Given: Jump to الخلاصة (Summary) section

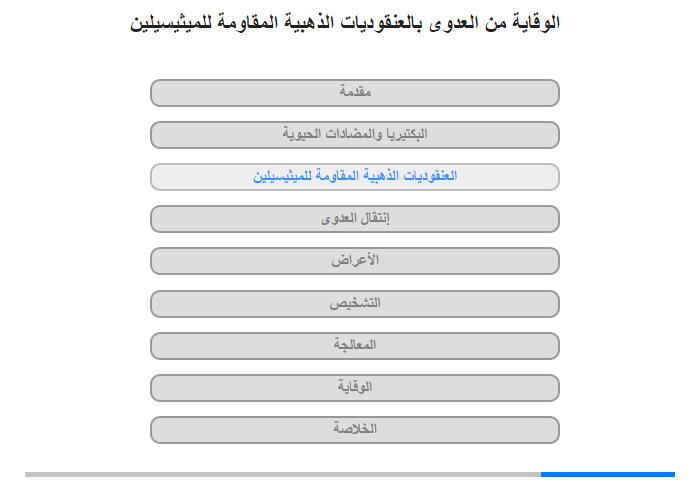Looking at the screenshot, I should [354, 430].
